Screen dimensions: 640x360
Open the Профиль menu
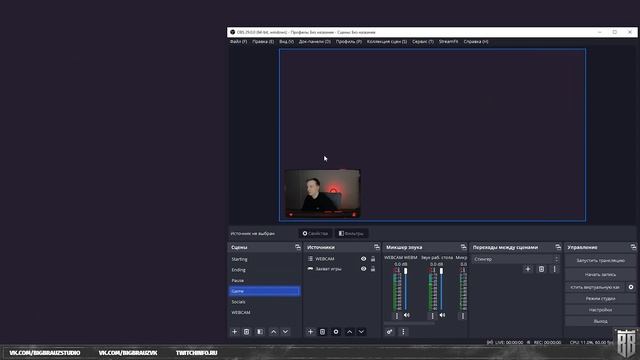pyautogui.click(x=349, y=42)
